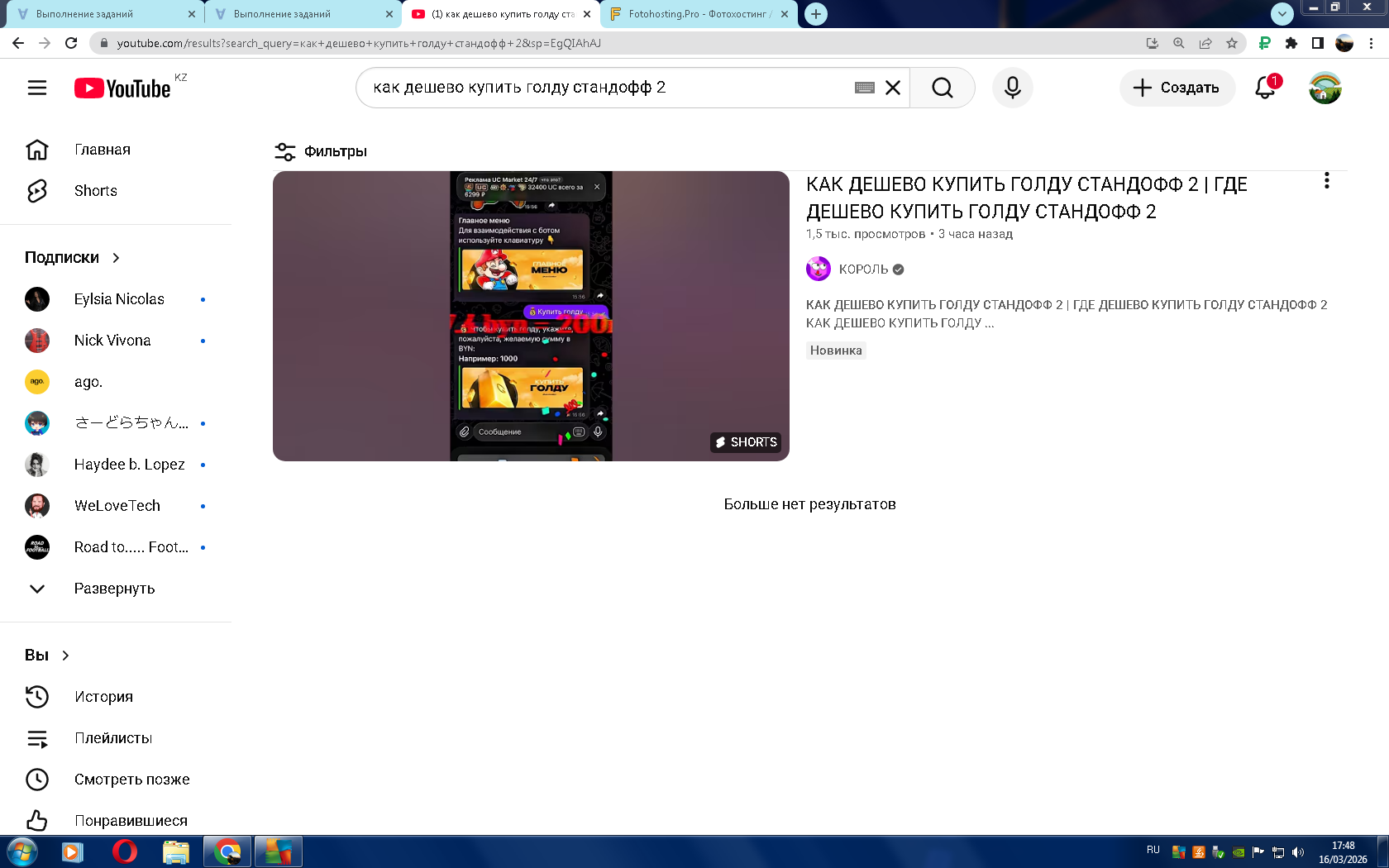Go to Главная in the sidebar
The width and height of the screenshot is (1389, 868).
pos(102,150)
